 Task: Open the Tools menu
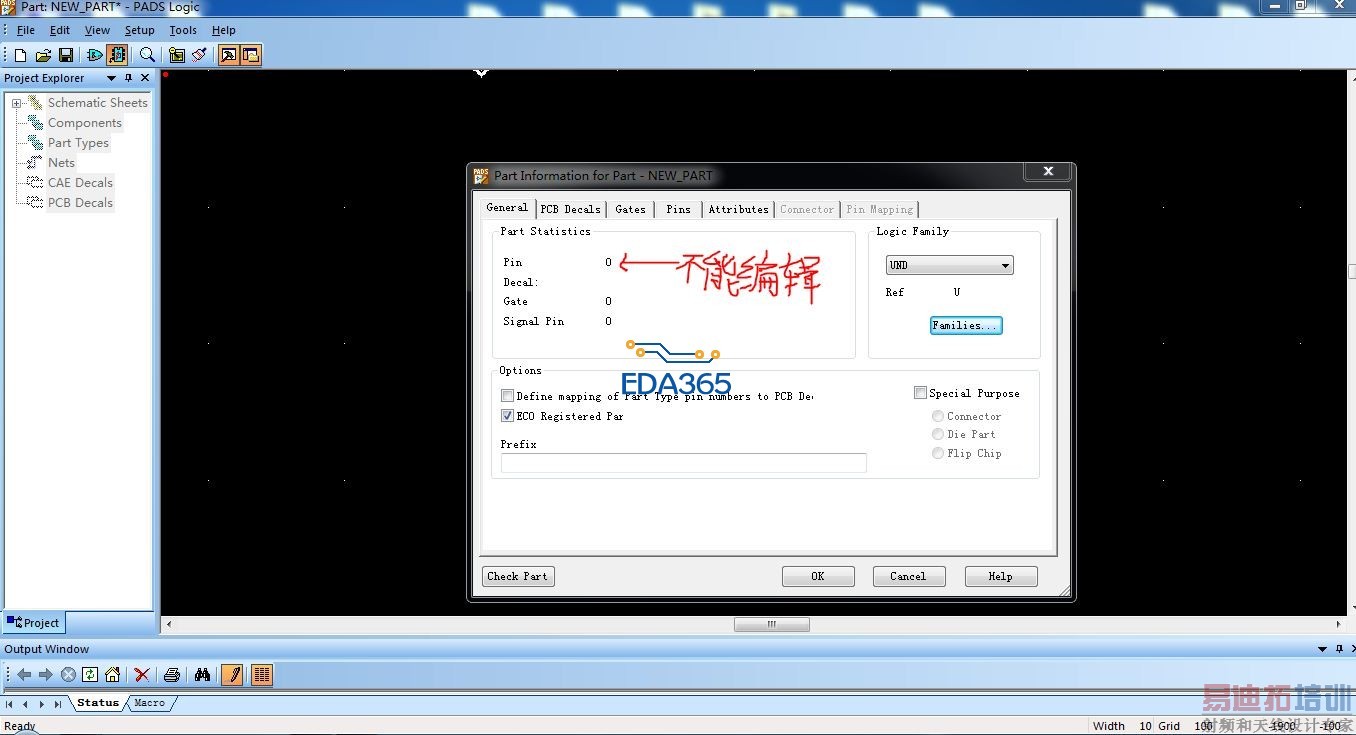point(183,30)
